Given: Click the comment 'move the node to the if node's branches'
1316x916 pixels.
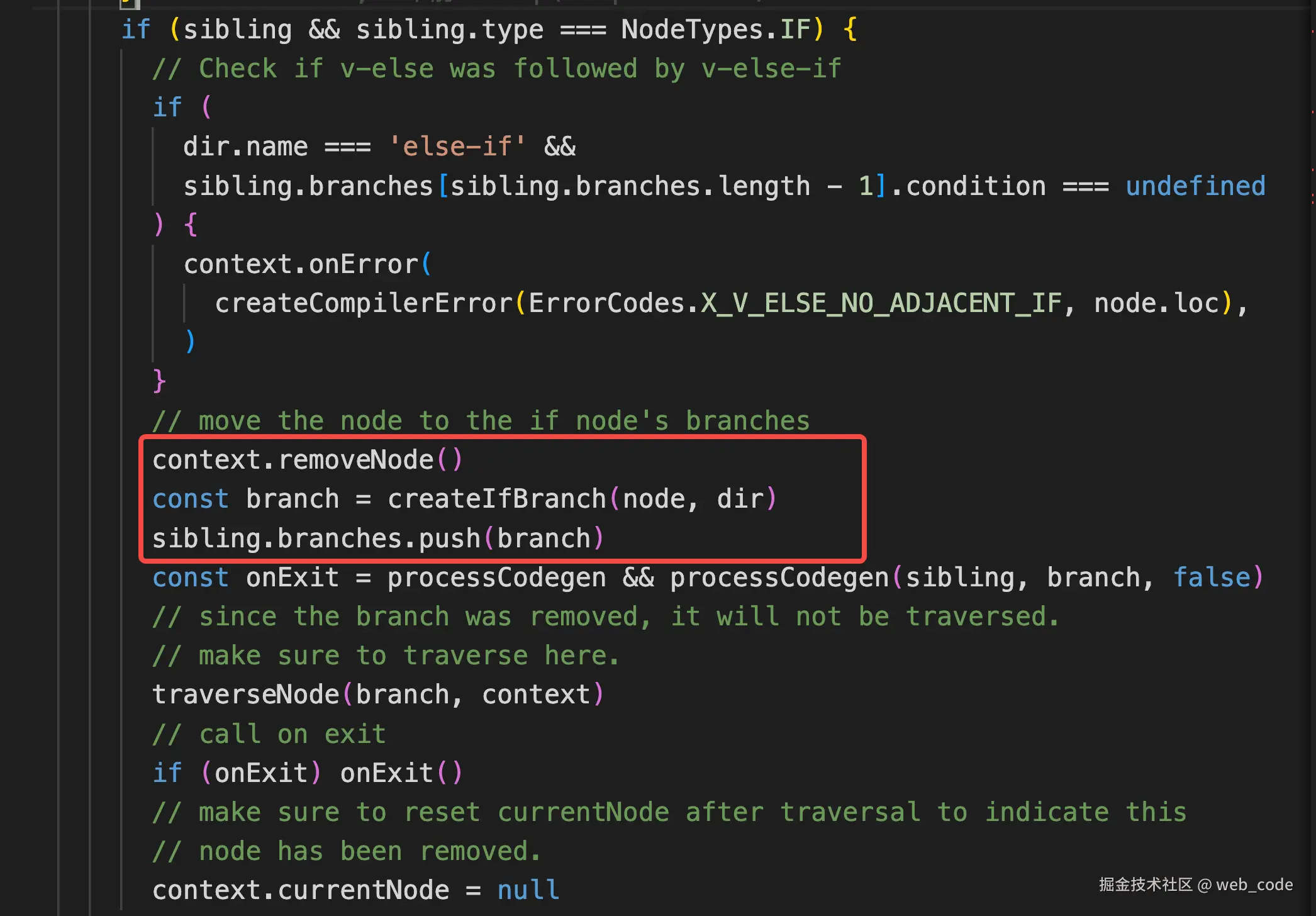Looking at the screenshot, I should pyautogui.click(x=481, y=421).
